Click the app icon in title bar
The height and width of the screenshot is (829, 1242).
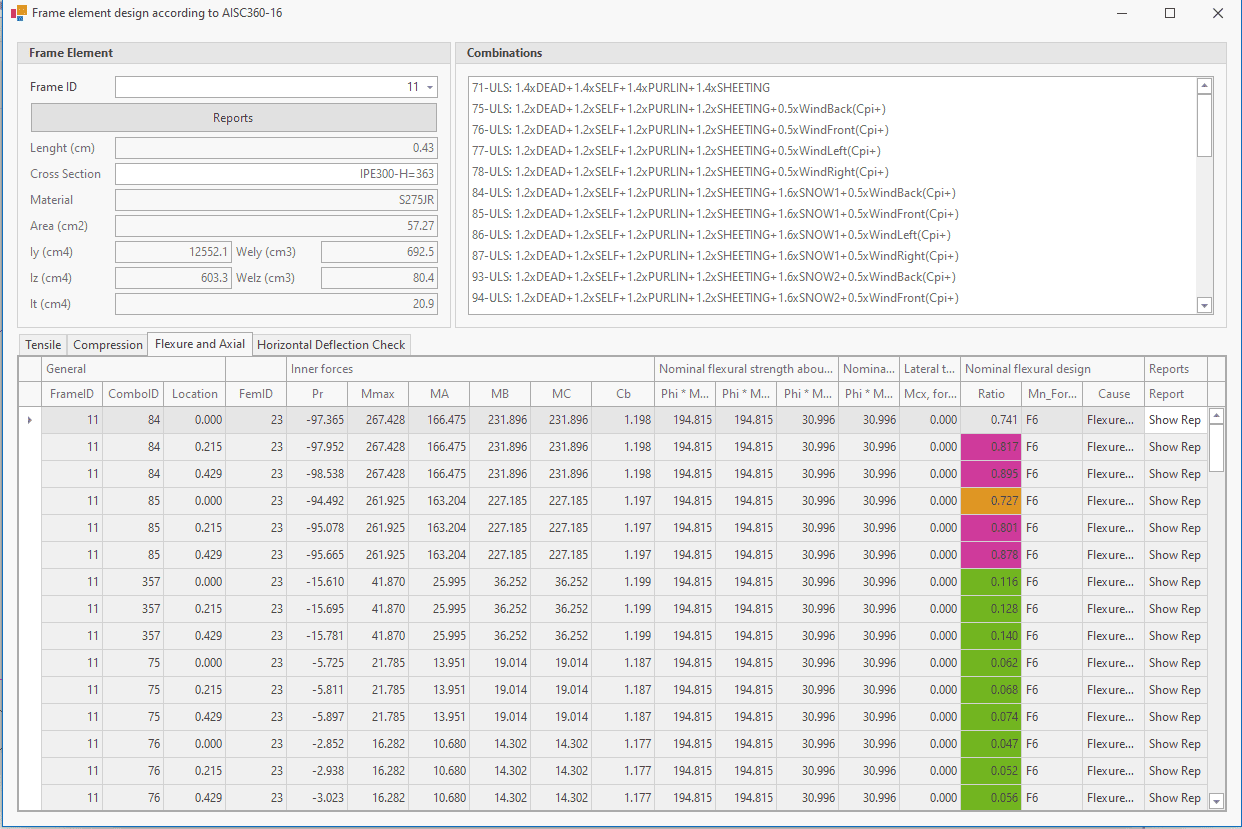tap(18, 14)
